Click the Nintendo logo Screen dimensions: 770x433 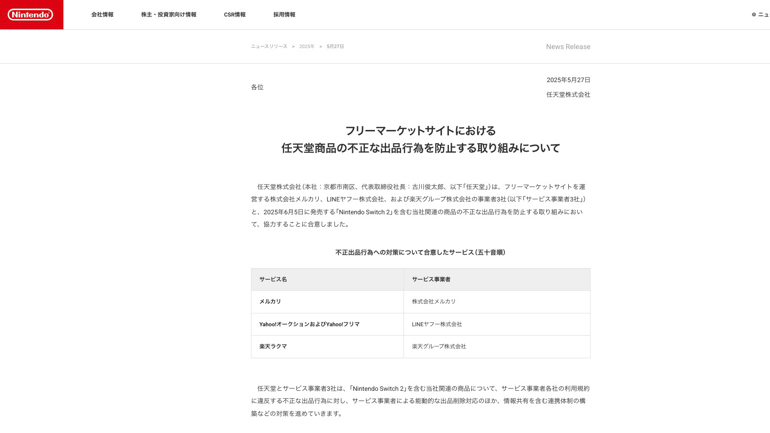pyautogui.click(x=30, y=15)
